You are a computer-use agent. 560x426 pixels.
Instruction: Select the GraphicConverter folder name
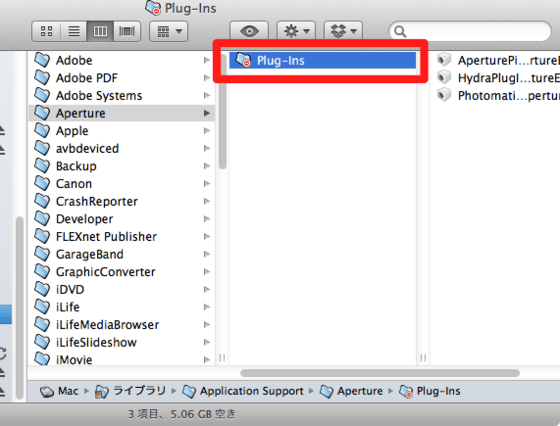point(105,272)
